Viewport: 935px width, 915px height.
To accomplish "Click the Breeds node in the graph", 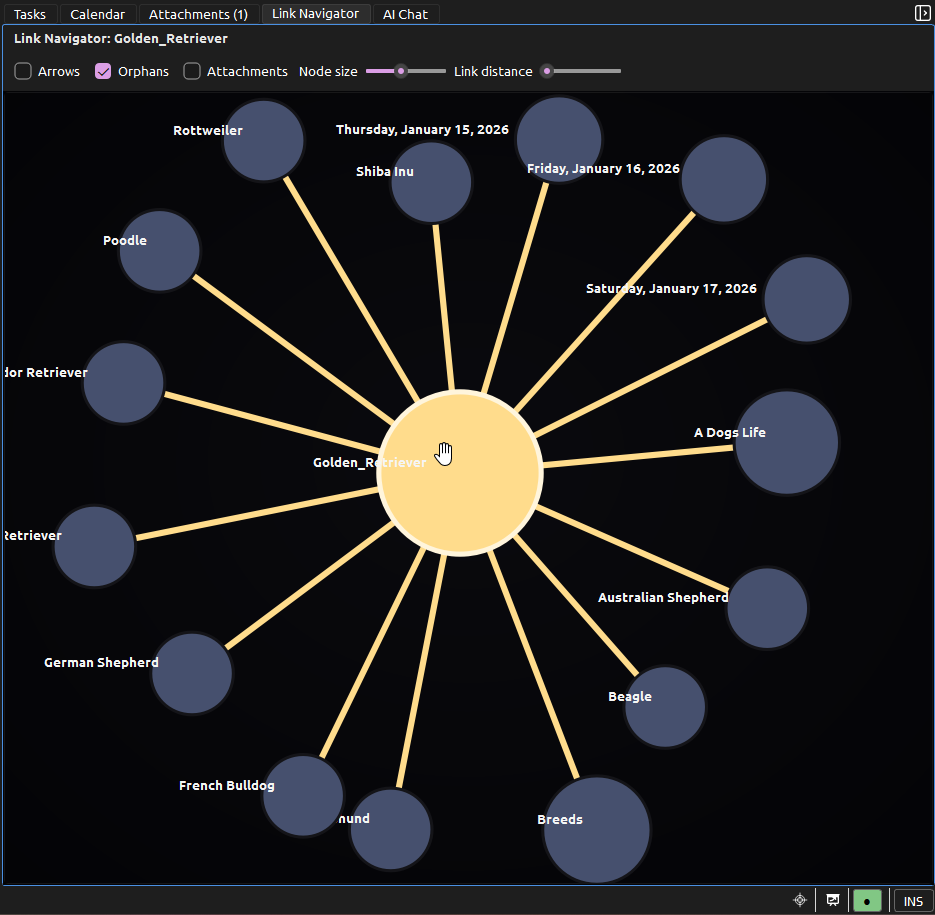I will click(x=596, y=829).
